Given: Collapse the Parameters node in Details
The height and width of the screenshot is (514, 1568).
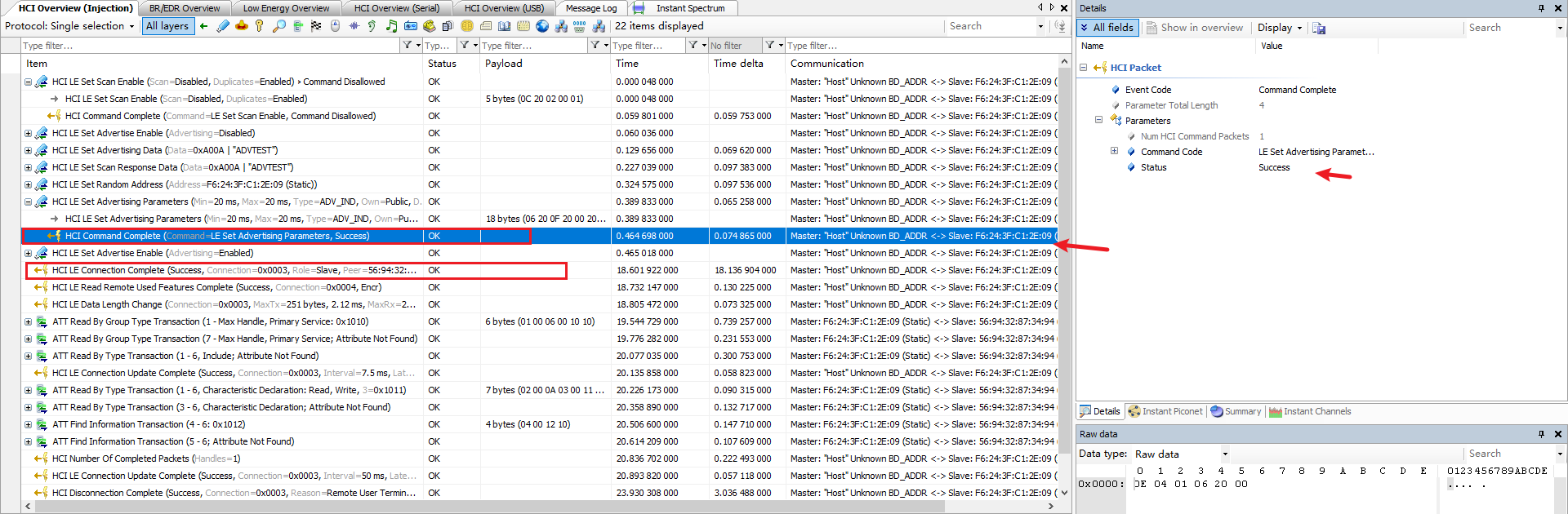Looking at the screenshot, I should click(1099, 120).
